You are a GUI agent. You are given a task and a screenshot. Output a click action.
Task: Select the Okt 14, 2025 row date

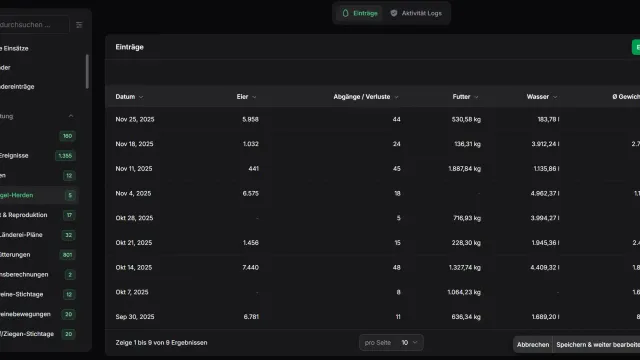click(133, 267)
